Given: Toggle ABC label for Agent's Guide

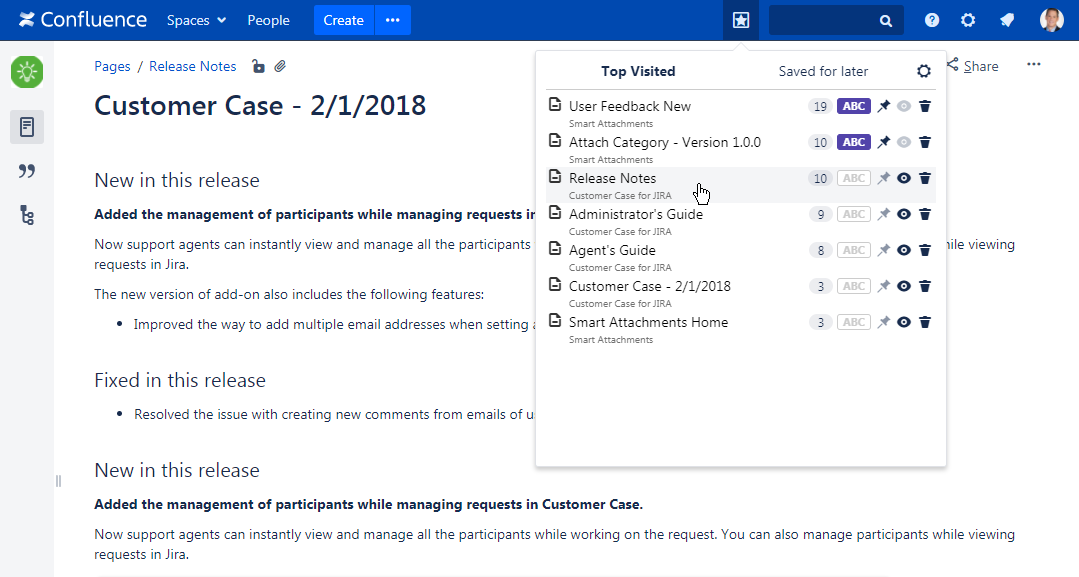Looking at the screenshot, I should coord(853,251).
